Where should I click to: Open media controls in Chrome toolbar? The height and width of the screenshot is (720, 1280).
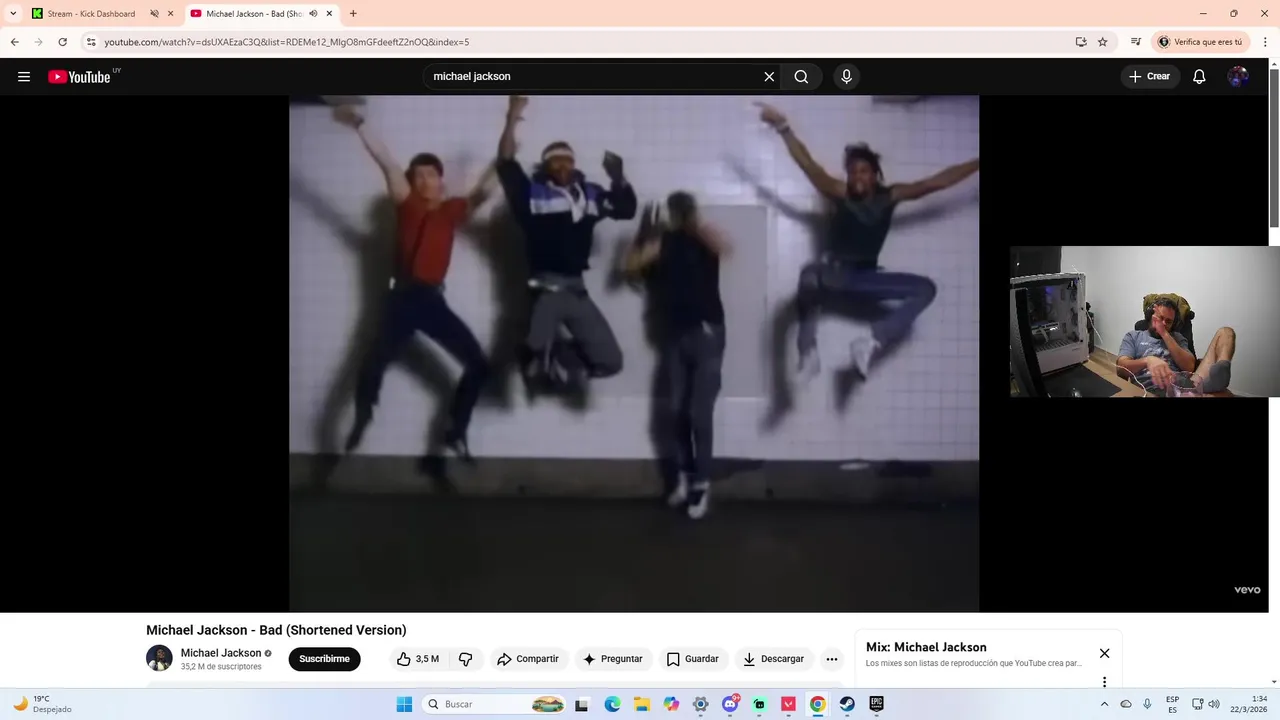1136,42
